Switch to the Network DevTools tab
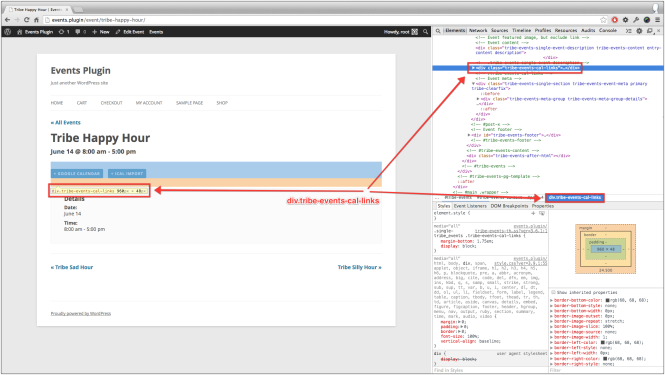The image size is (665, 375). [478, 31]
